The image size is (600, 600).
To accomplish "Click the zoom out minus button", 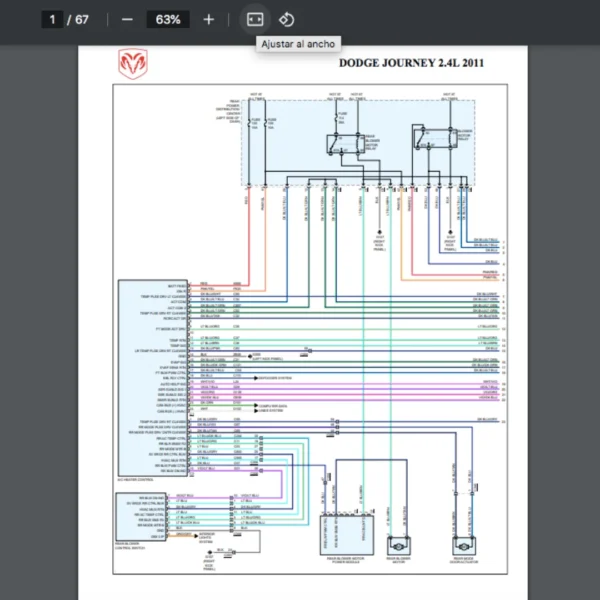I will tap(127, 19).
